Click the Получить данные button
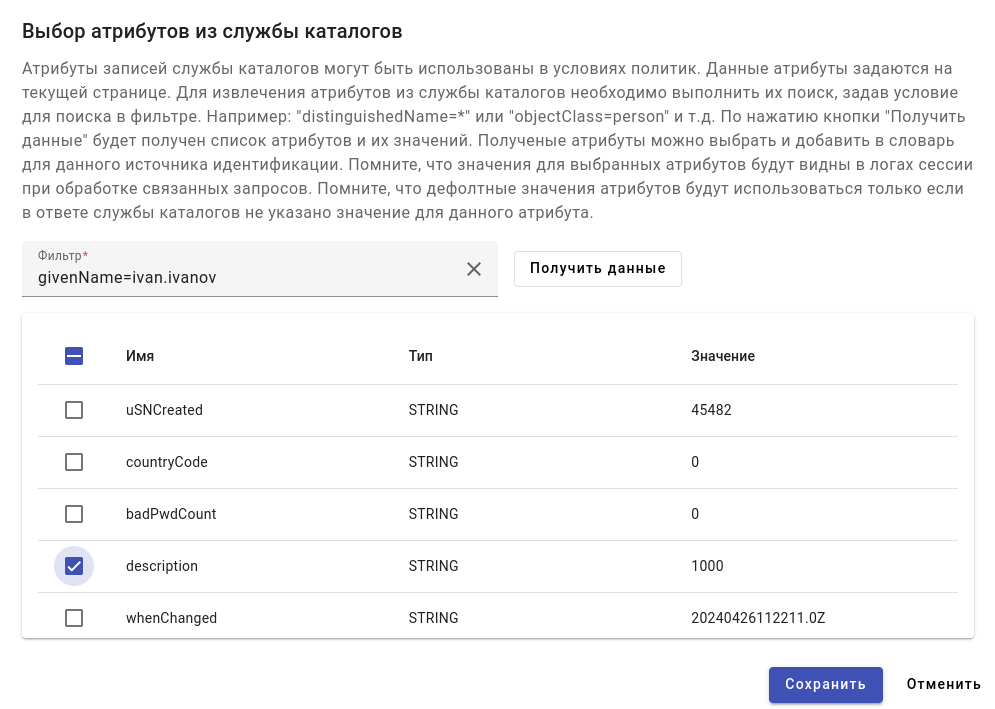 coord(597,269)
